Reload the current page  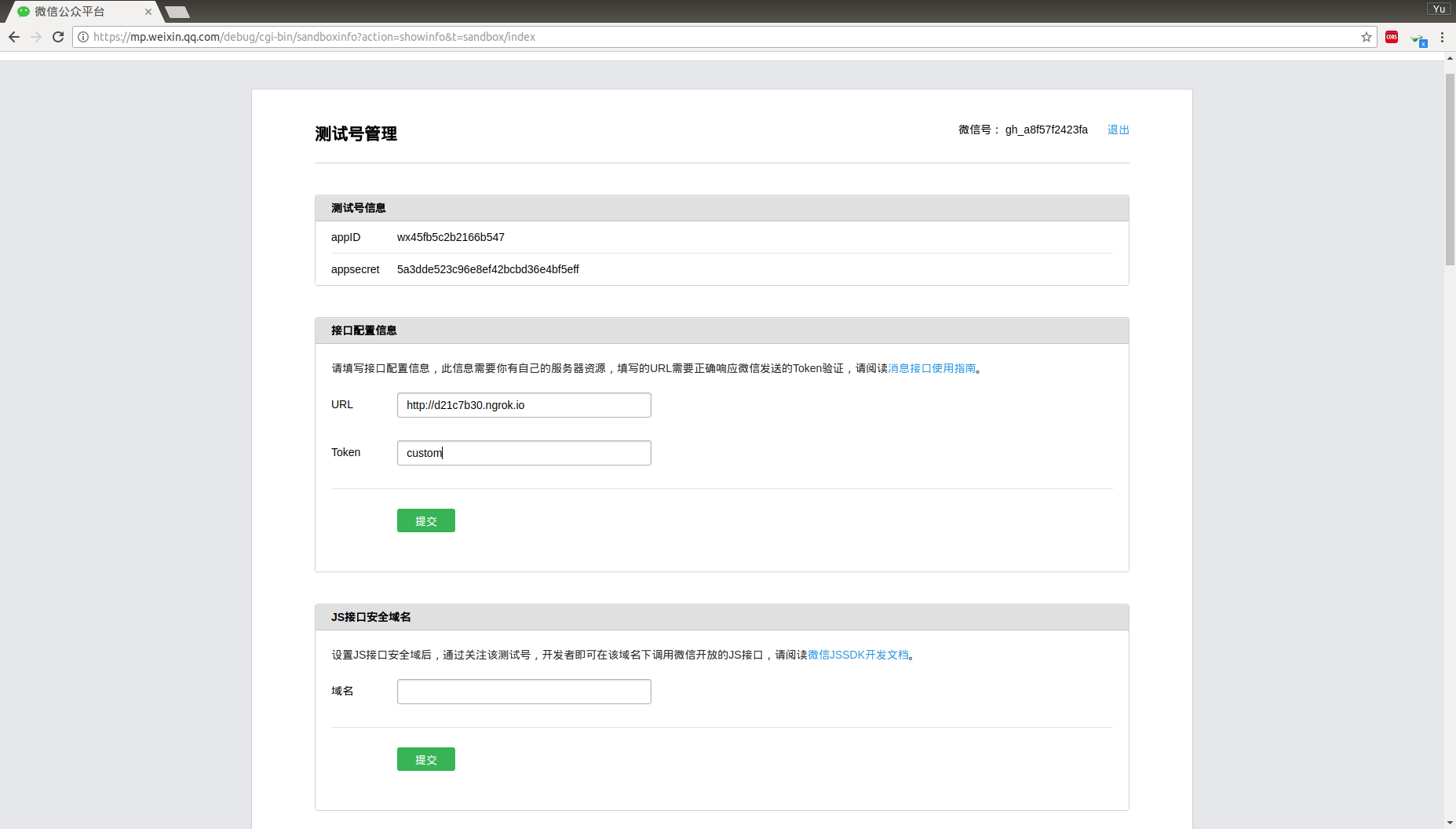(x=58, y=37)
